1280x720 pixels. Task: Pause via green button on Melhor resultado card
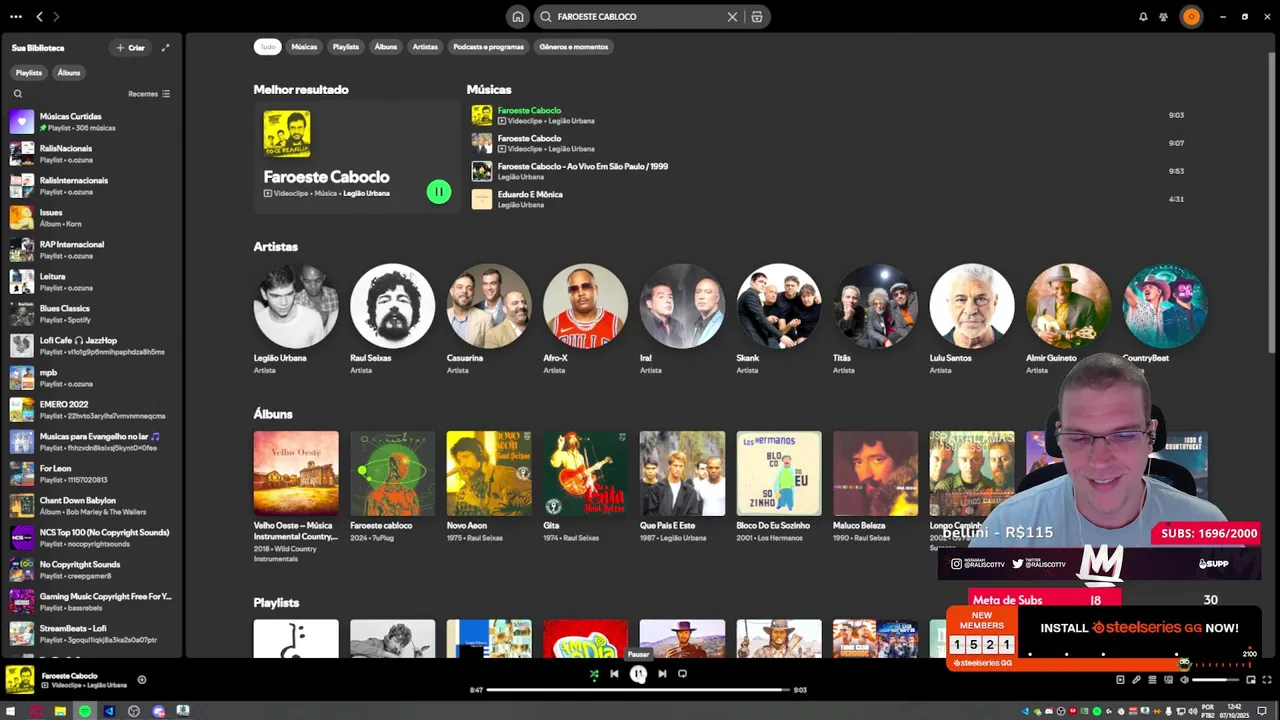point(439,192)
